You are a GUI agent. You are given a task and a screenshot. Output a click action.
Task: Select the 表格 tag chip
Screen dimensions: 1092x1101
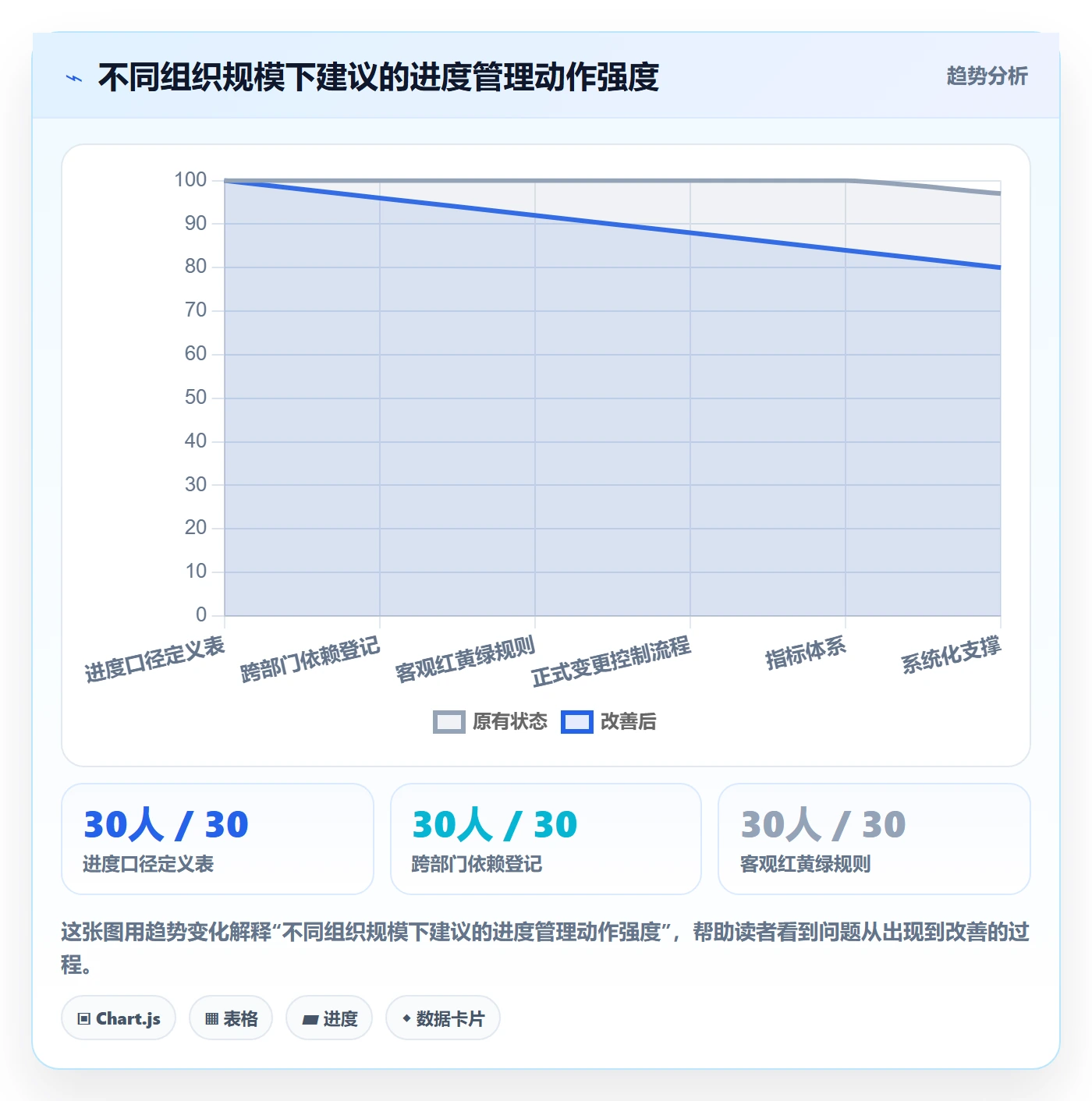click(231, 1018)
